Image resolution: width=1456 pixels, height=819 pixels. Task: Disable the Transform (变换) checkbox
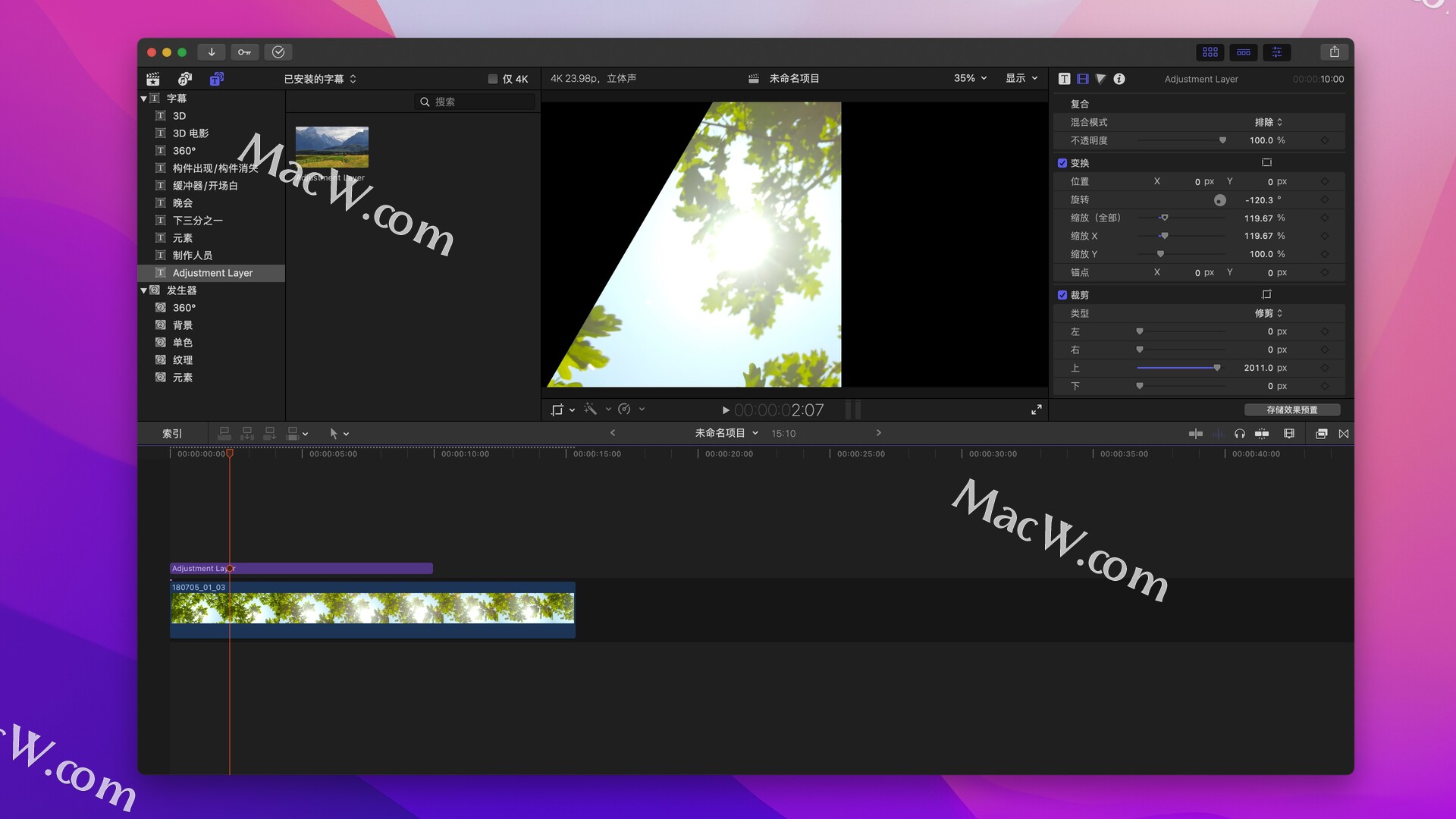point(1062,163)
